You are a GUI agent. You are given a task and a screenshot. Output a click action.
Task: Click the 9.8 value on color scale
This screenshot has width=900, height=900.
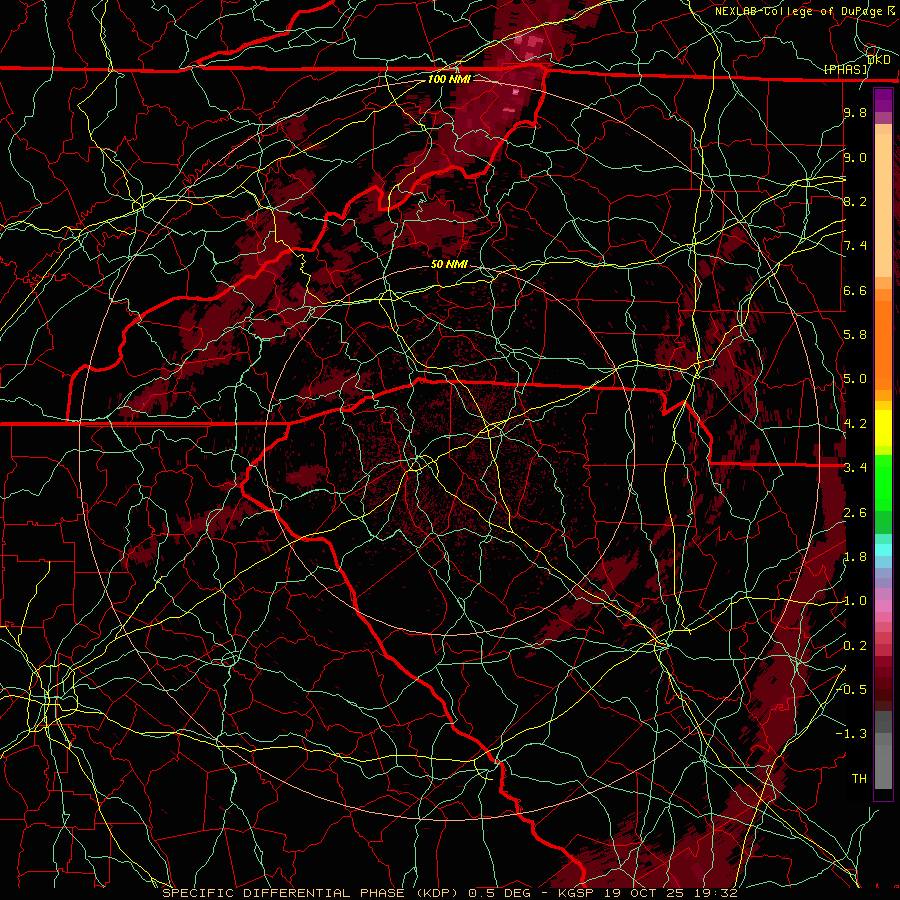(855, 112)
